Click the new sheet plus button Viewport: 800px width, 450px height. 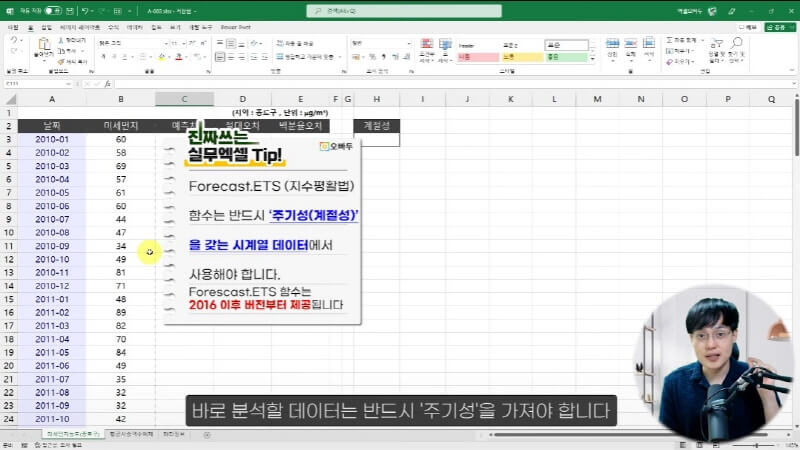207,435
